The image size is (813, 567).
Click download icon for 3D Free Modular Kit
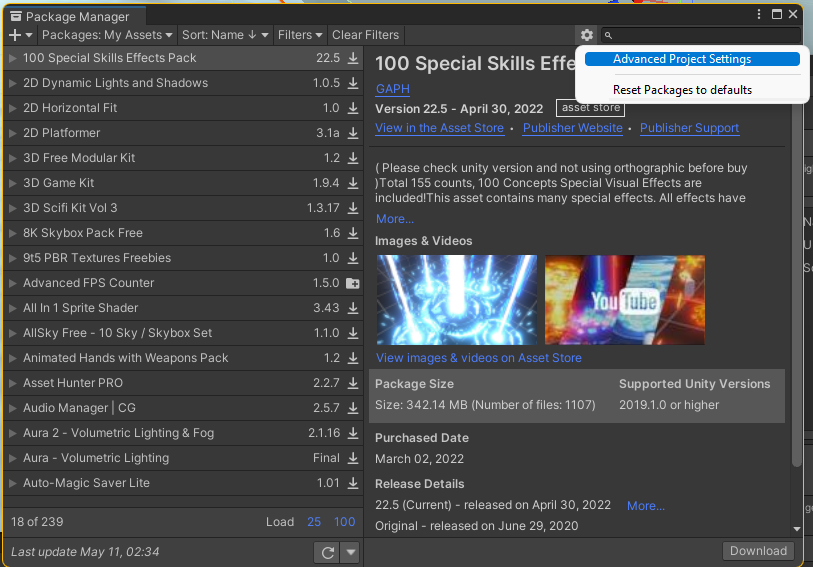pos(353,158)
